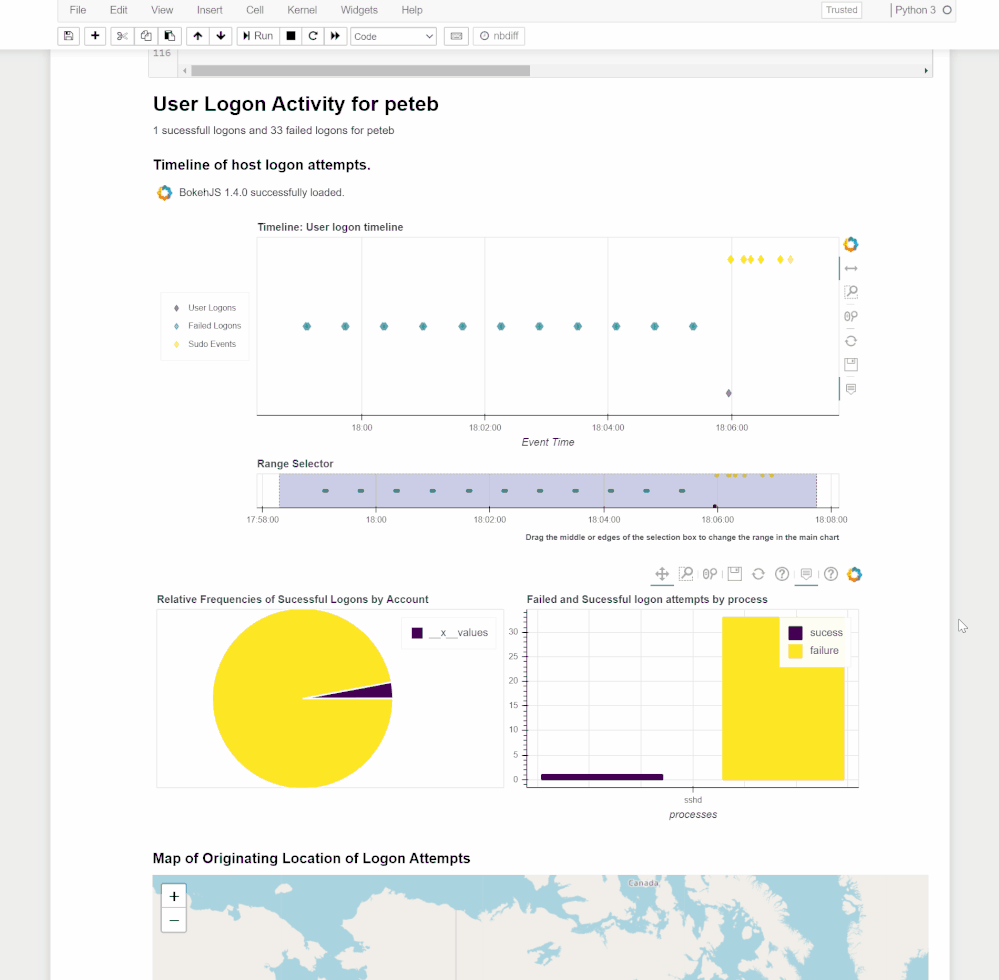The height and width of the screenshot is (980, 999).
Task: Open the Cell menu
Action: click(x=255, y=10)
